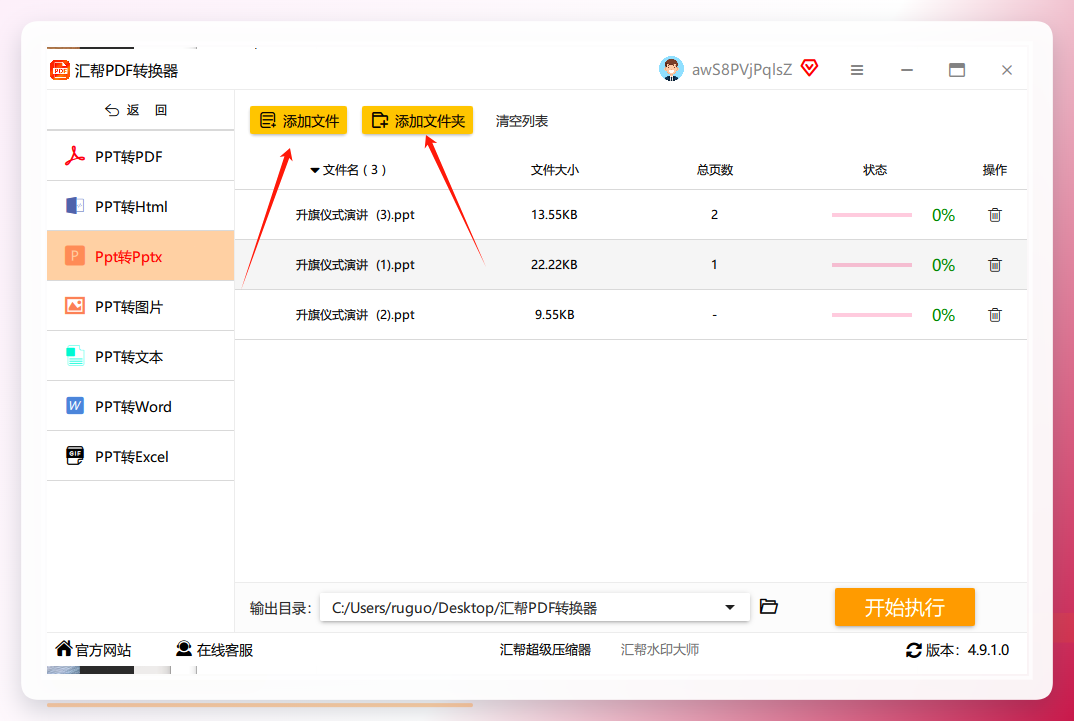Select the Ppt转Pptx sidebar item
1074x721 pixels.
140,256
